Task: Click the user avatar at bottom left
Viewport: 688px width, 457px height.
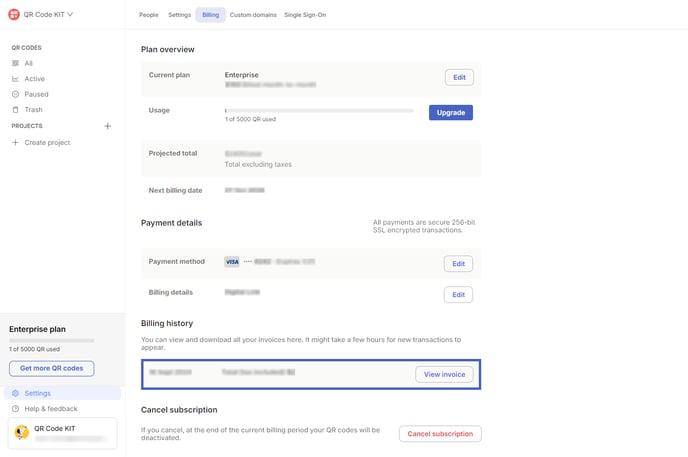Action: coord(21,433)
